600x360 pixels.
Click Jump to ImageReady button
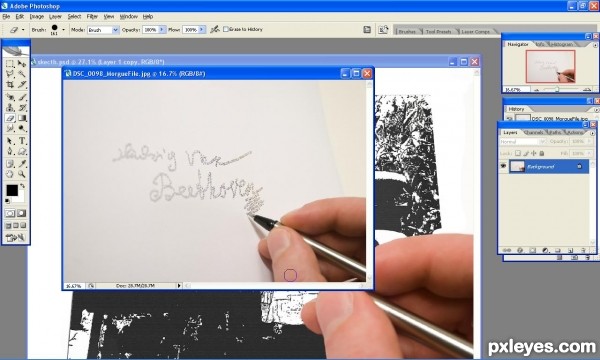[16, 238]
